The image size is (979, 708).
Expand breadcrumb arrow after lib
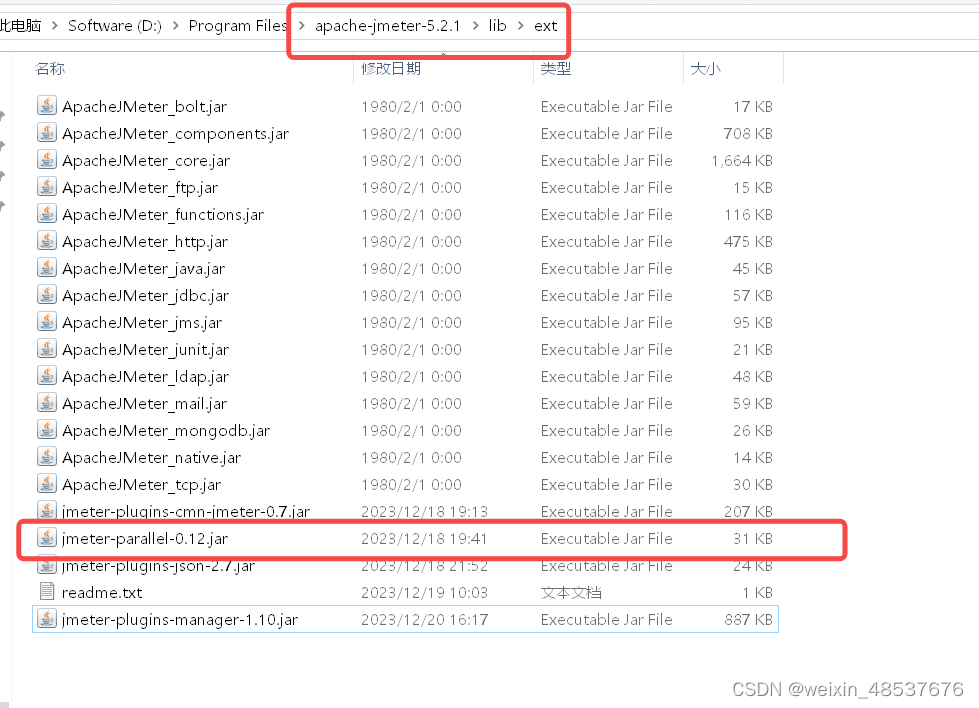pyautogui.click(x=521, y=26)
